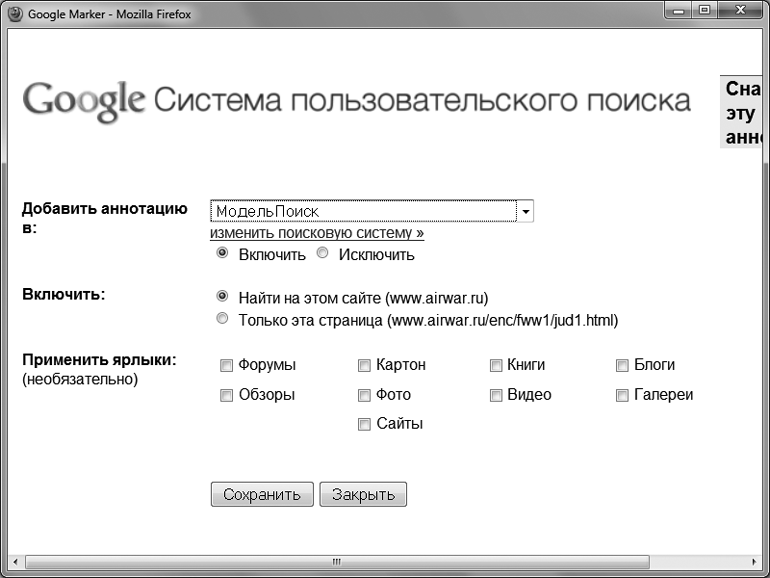
Task: Click the horizontal scrollbar left arrow
Action: coord(14,560)
